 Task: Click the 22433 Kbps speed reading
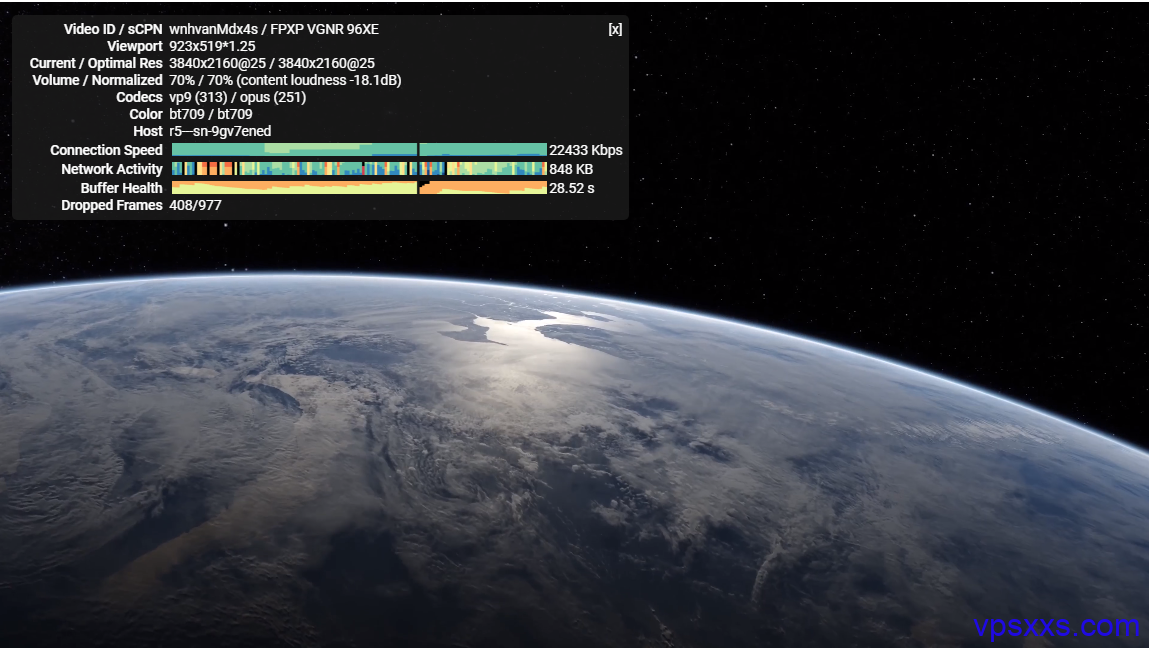click(x=586, y=150)
